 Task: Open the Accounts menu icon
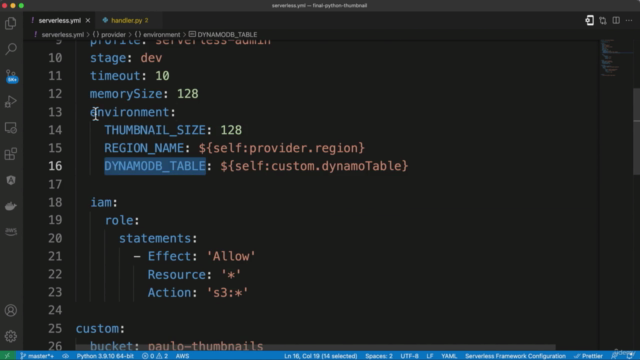pos(11,310)
